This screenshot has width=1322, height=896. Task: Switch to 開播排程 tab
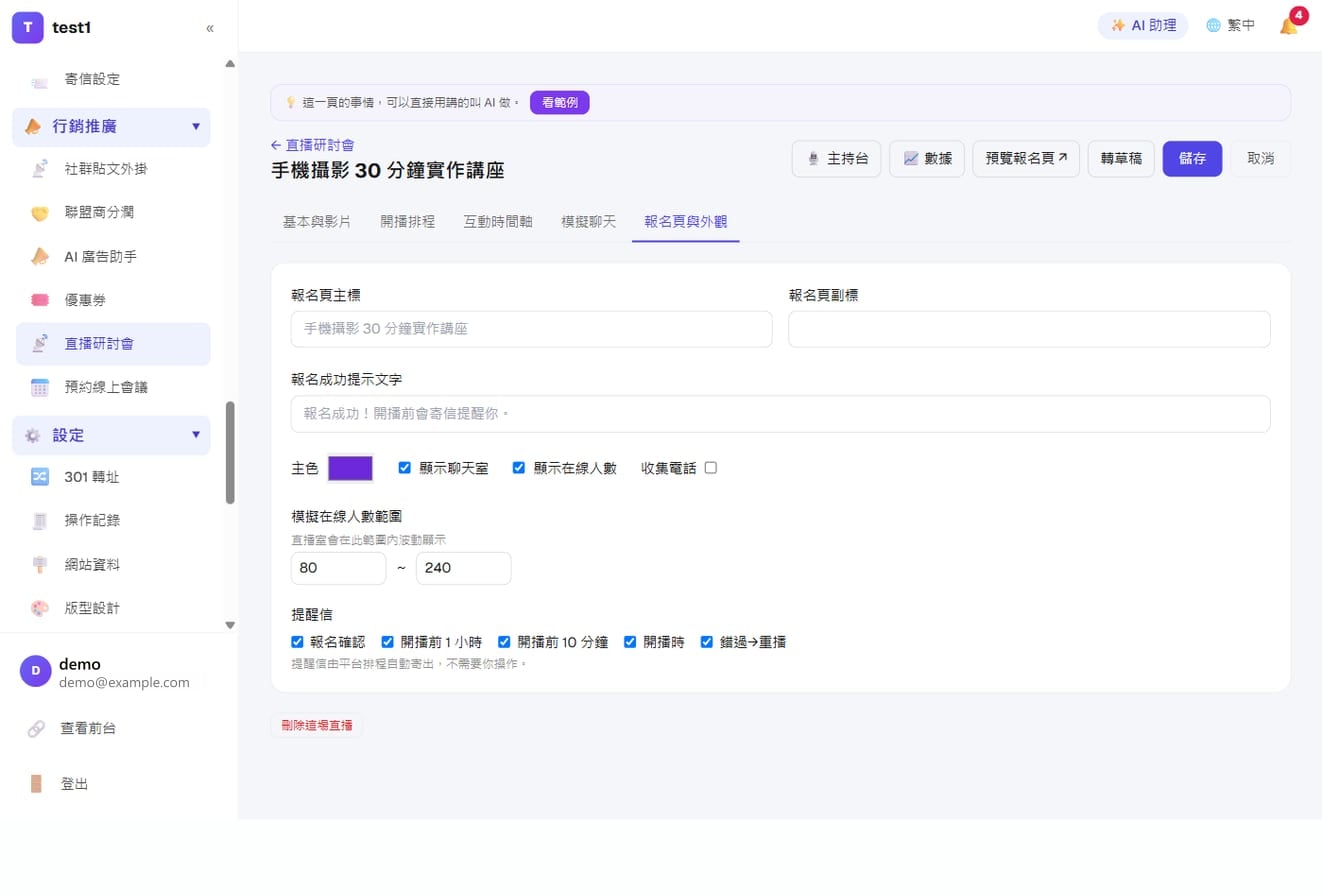point(408,222)
